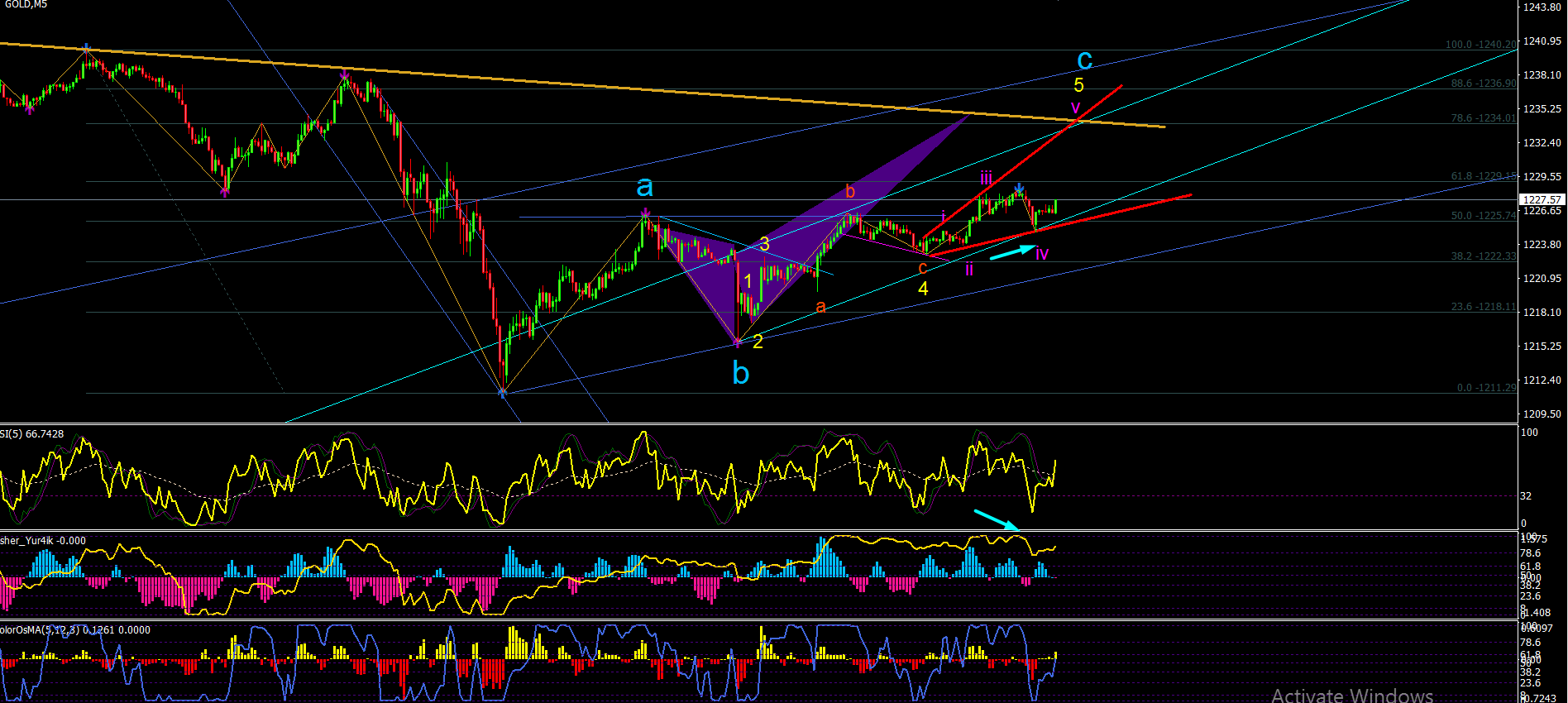Image resolution: width=1568 pixels, height=703 pixels.
Task: Select the orange sub-wave label "b"
Action: click(x=850, y=192)
